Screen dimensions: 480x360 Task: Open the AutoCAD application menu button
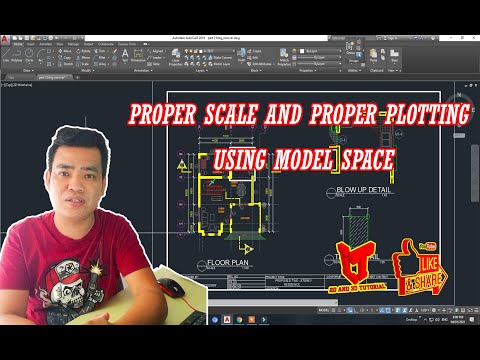click(5, 40)
